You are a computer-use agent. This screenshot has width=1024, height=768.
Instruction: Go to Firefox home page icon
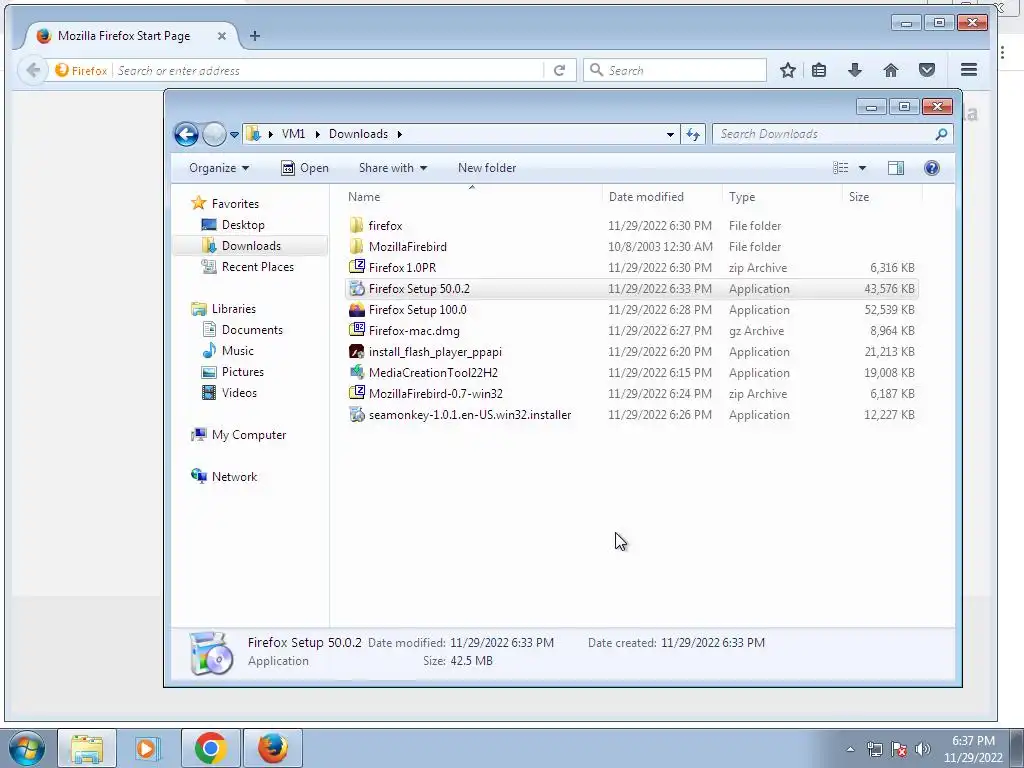(x=891, y=71)
